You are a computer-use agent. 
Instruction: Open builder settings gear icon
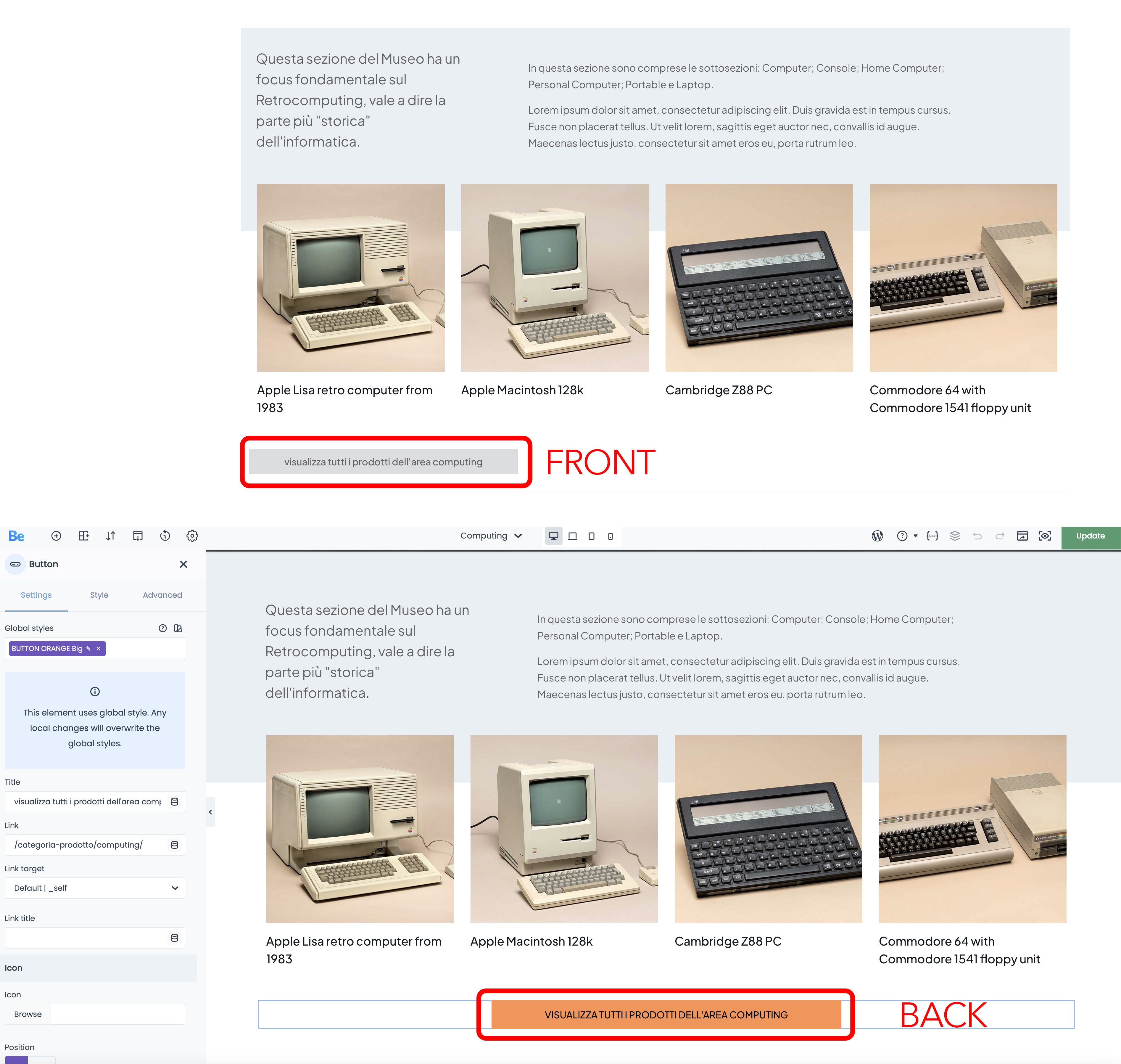[192, 536]
